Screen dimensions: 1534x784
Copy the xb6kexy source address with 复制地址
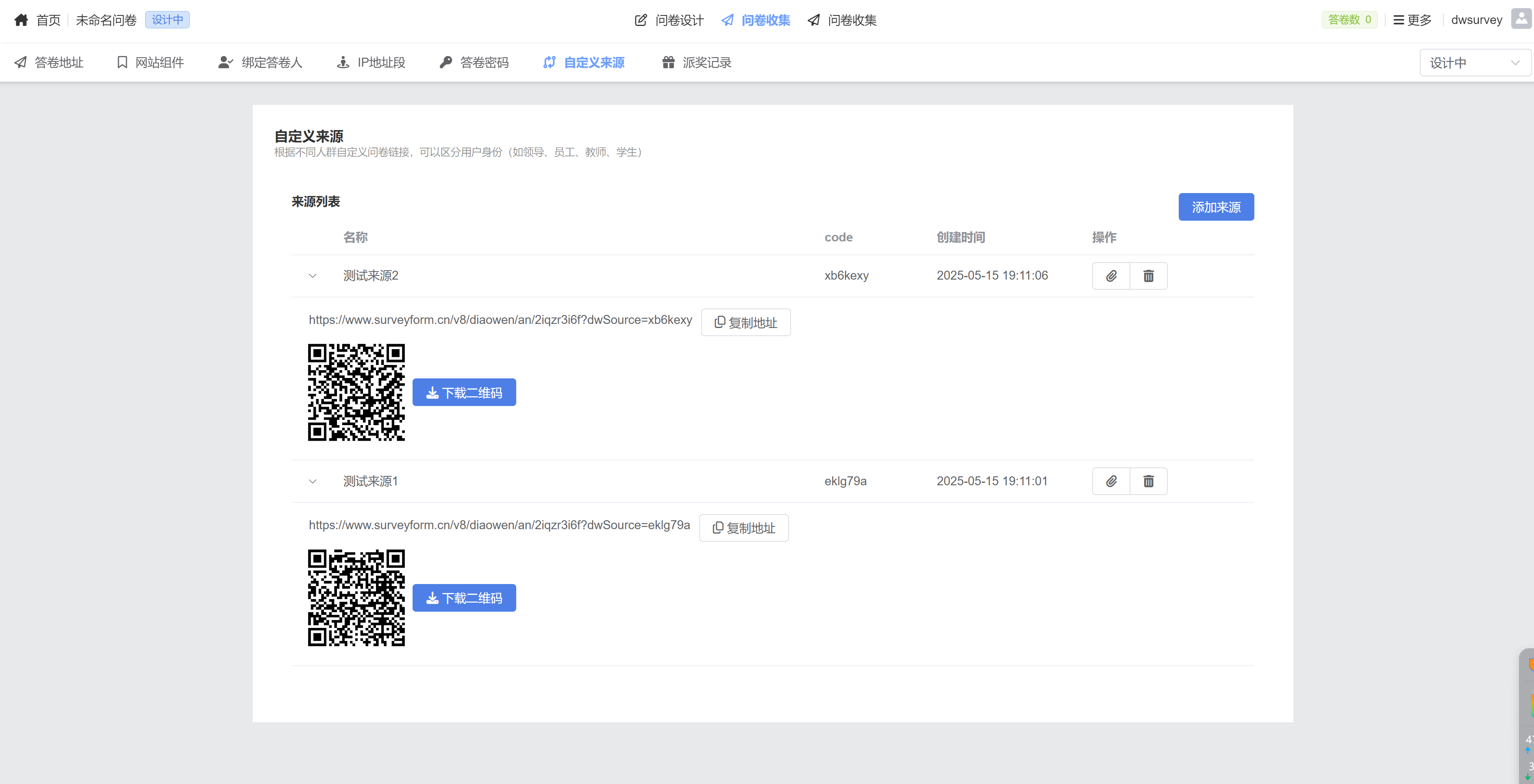click(745, 322)
